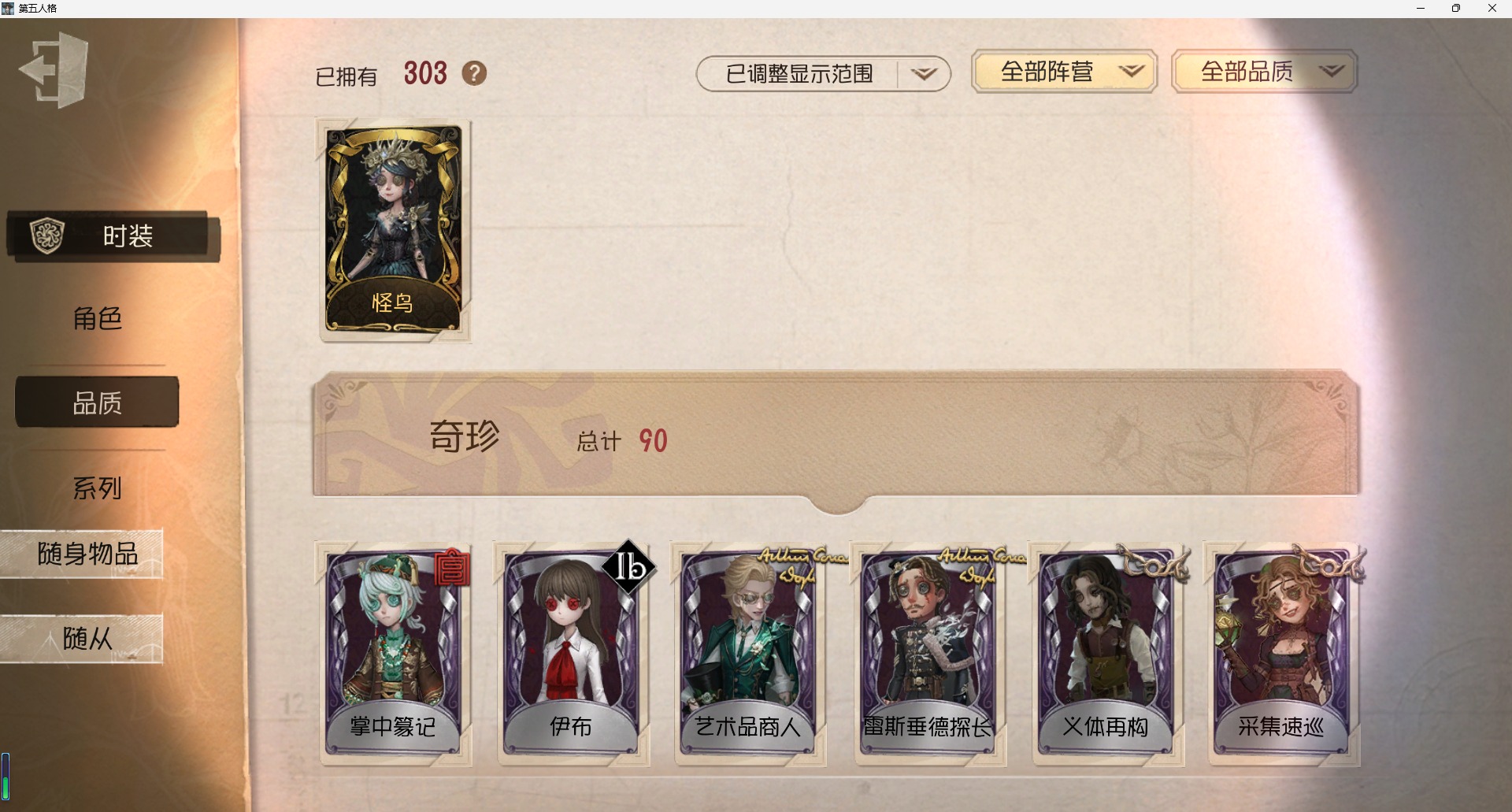
Task: Expand the 已调整显示范围 dropdown
Action: [823, 74]
